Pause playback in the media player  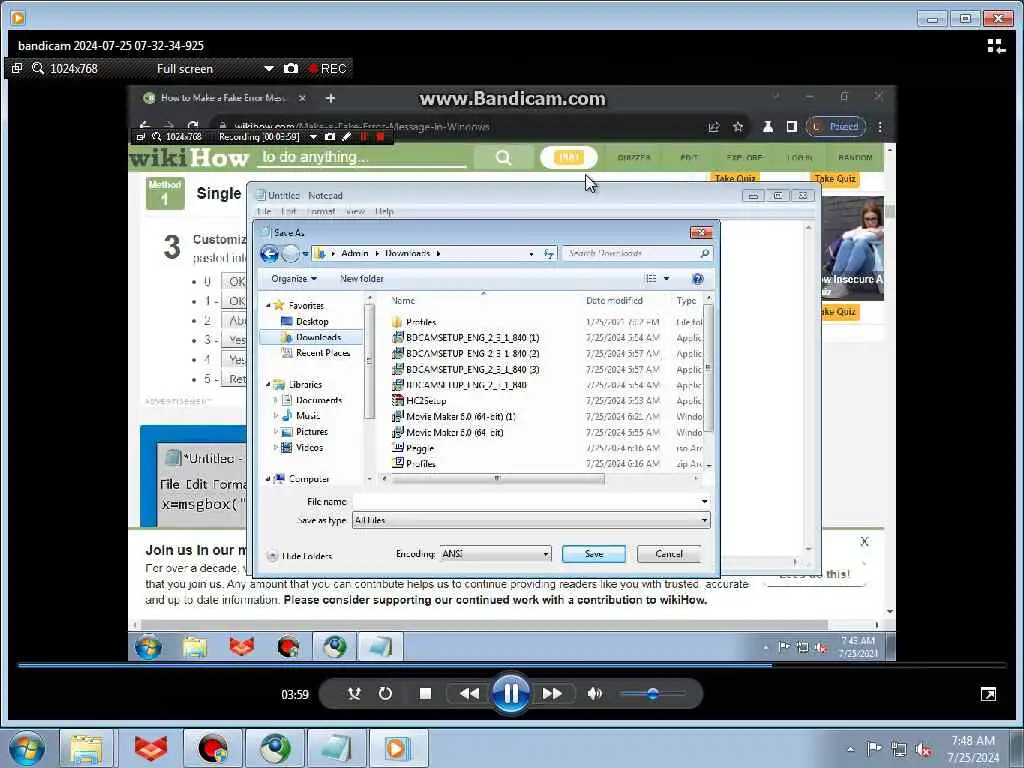pos(511,693)
